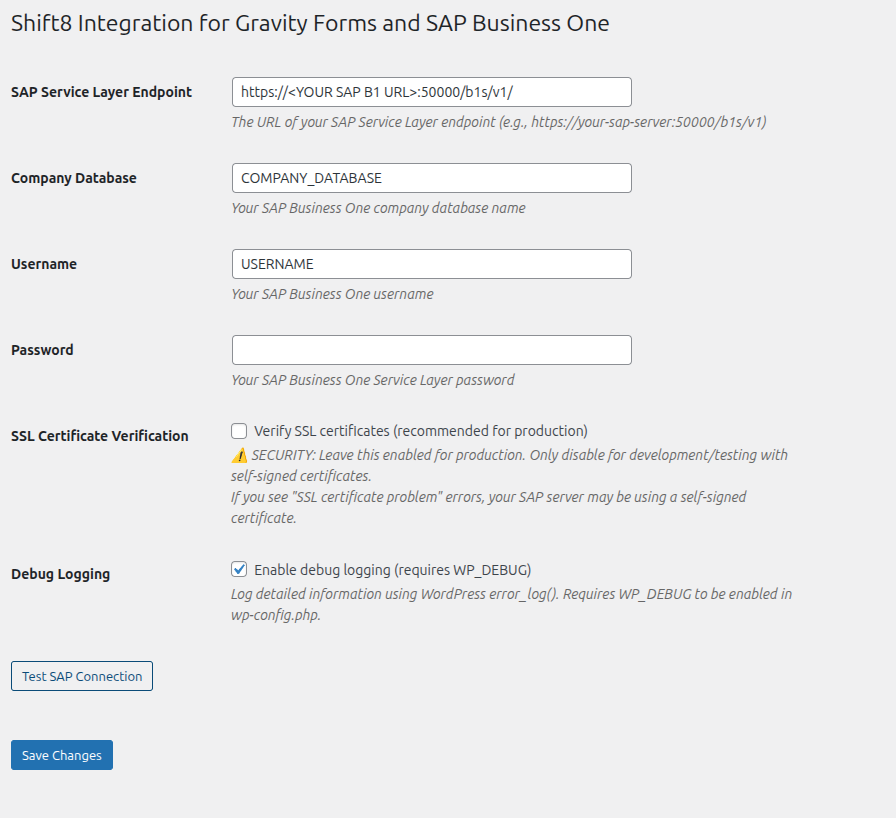
Task: Click the yellow SECURITY warning icon
Action: (237, 454)
